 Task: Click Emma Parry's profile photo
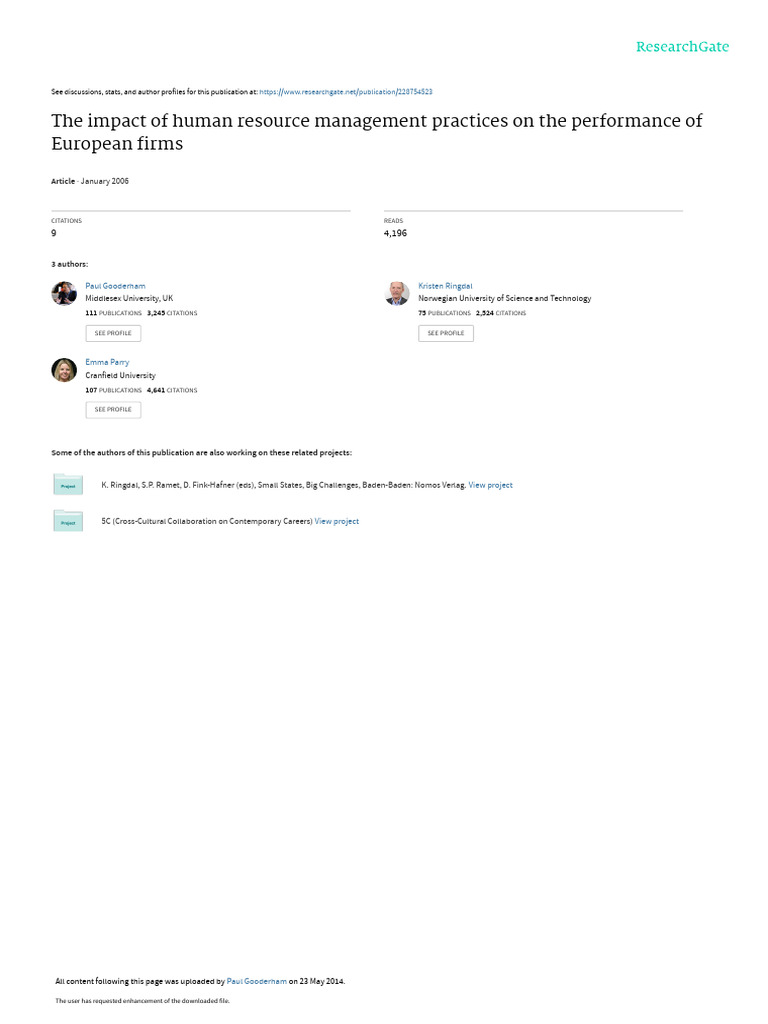coord(64,370)
